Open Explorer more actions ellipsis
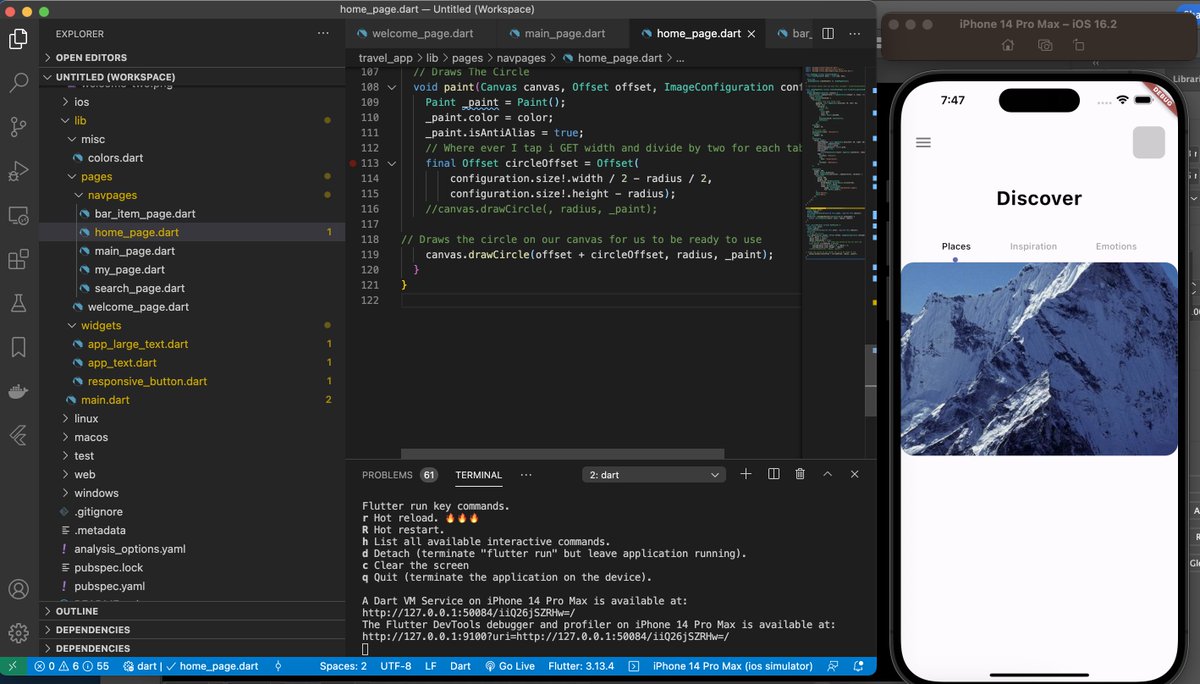1200x684 pixels. point(323,33)
